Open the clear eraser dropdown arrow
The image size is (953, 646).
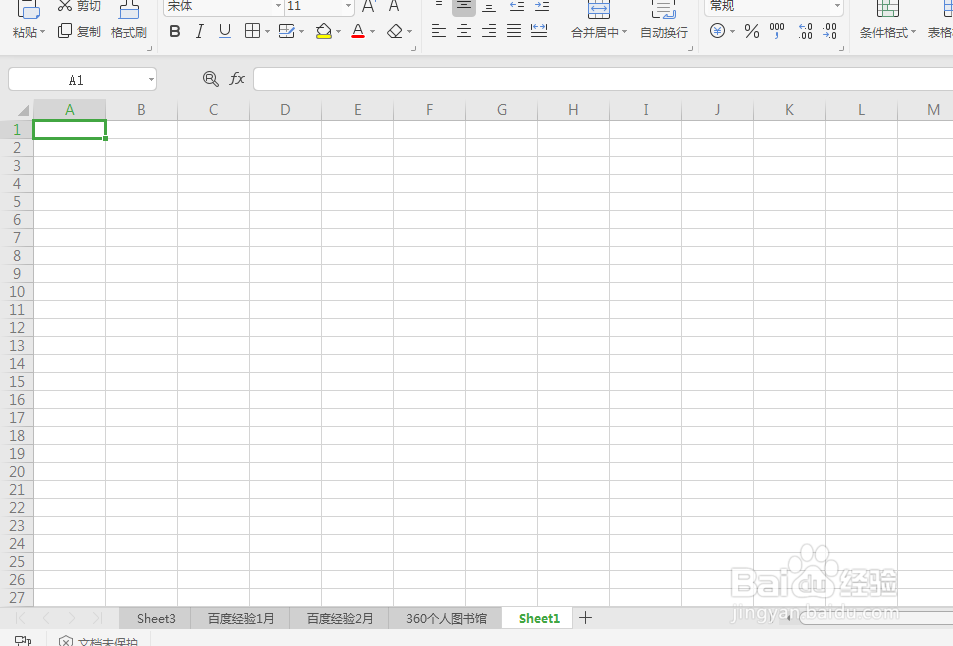pos(410,32)
